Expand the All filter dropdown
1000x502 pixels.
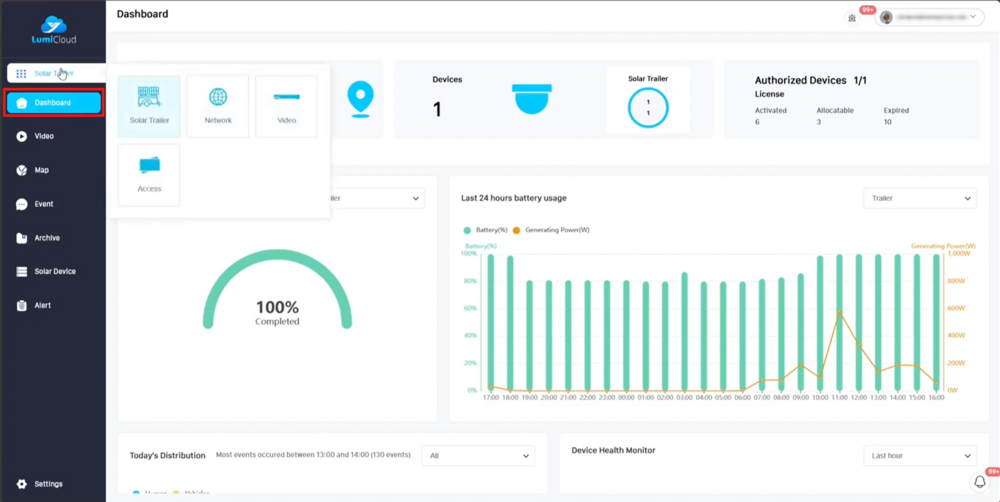[x=478, y=456]
